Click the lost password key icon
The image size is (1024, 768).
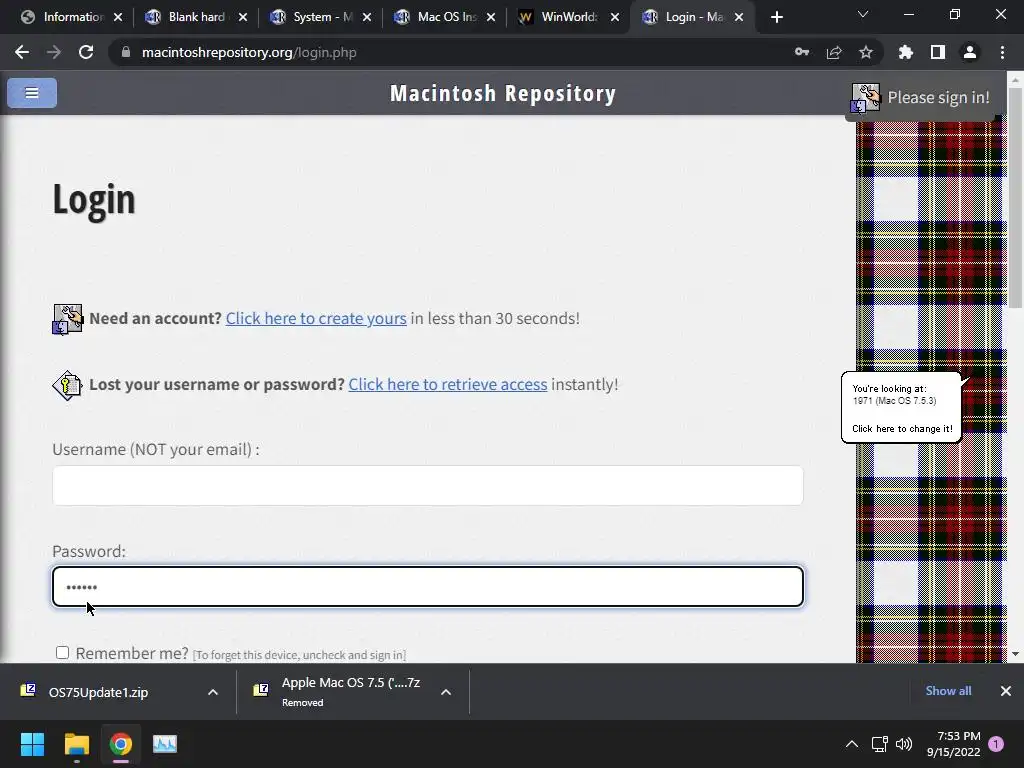[67, 385]
